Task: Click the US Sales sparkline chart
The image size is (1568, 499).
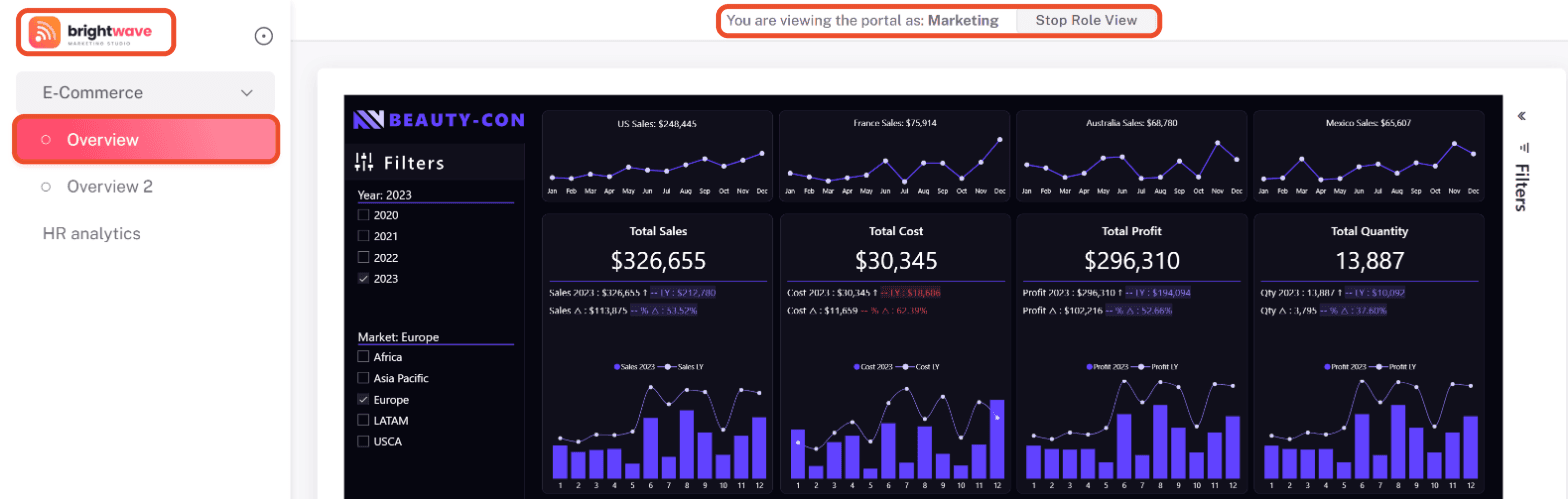Action: coord(657,156)
